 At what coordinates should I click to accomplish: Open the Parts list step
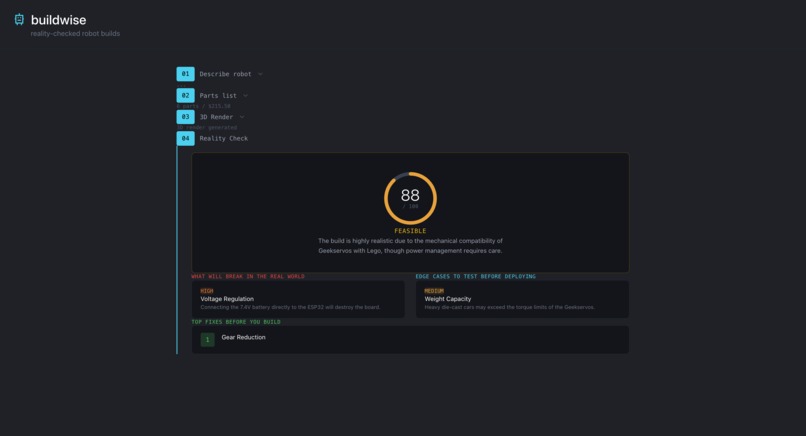[x=218, y=96]
